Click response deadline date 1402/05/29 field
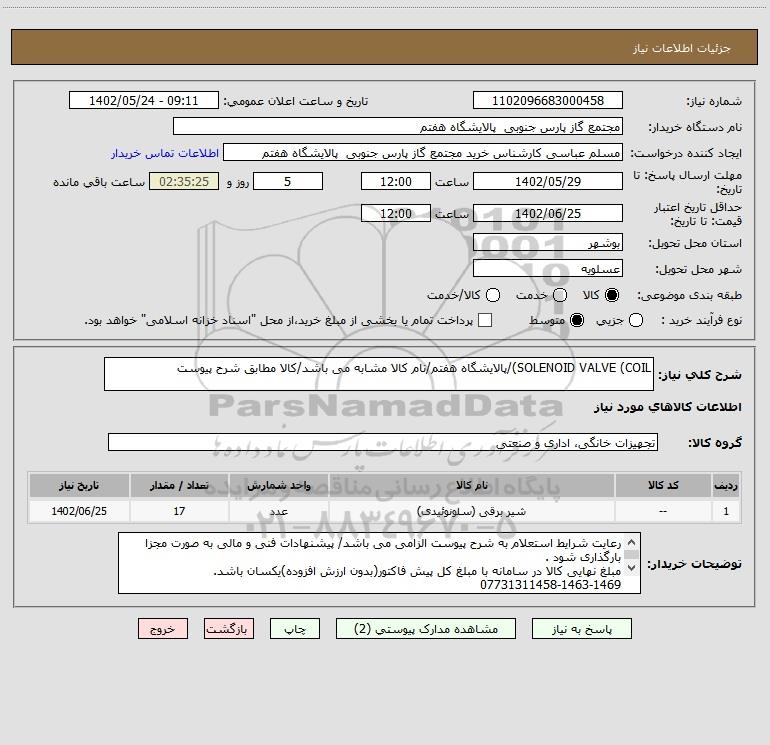The image size is (770, 745). 548,181
